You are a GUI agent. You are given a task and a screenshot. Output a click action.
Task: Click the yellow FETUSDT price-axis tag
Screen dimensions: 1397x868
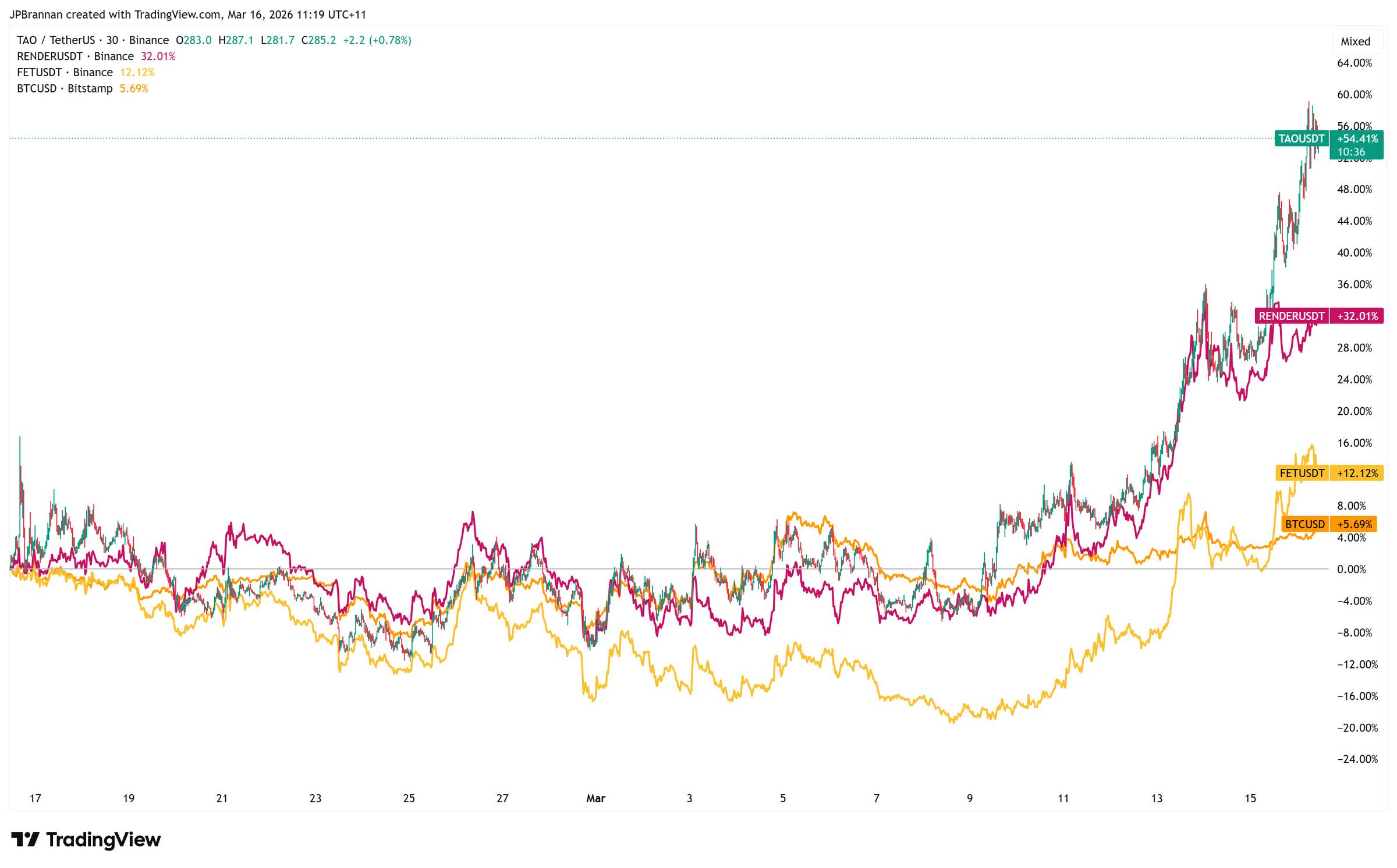[1302, 473]
